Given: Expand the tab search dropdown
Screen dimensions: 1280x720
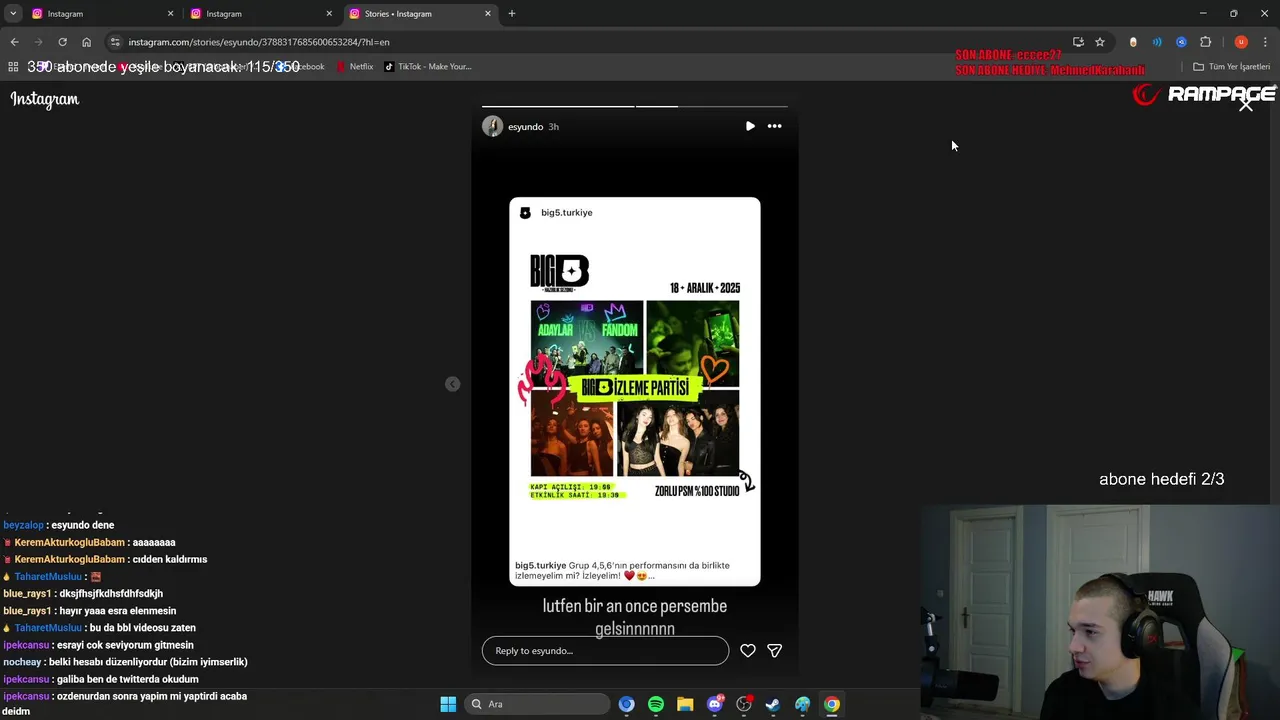Looking at the screenshot, I should click(13, 14).
